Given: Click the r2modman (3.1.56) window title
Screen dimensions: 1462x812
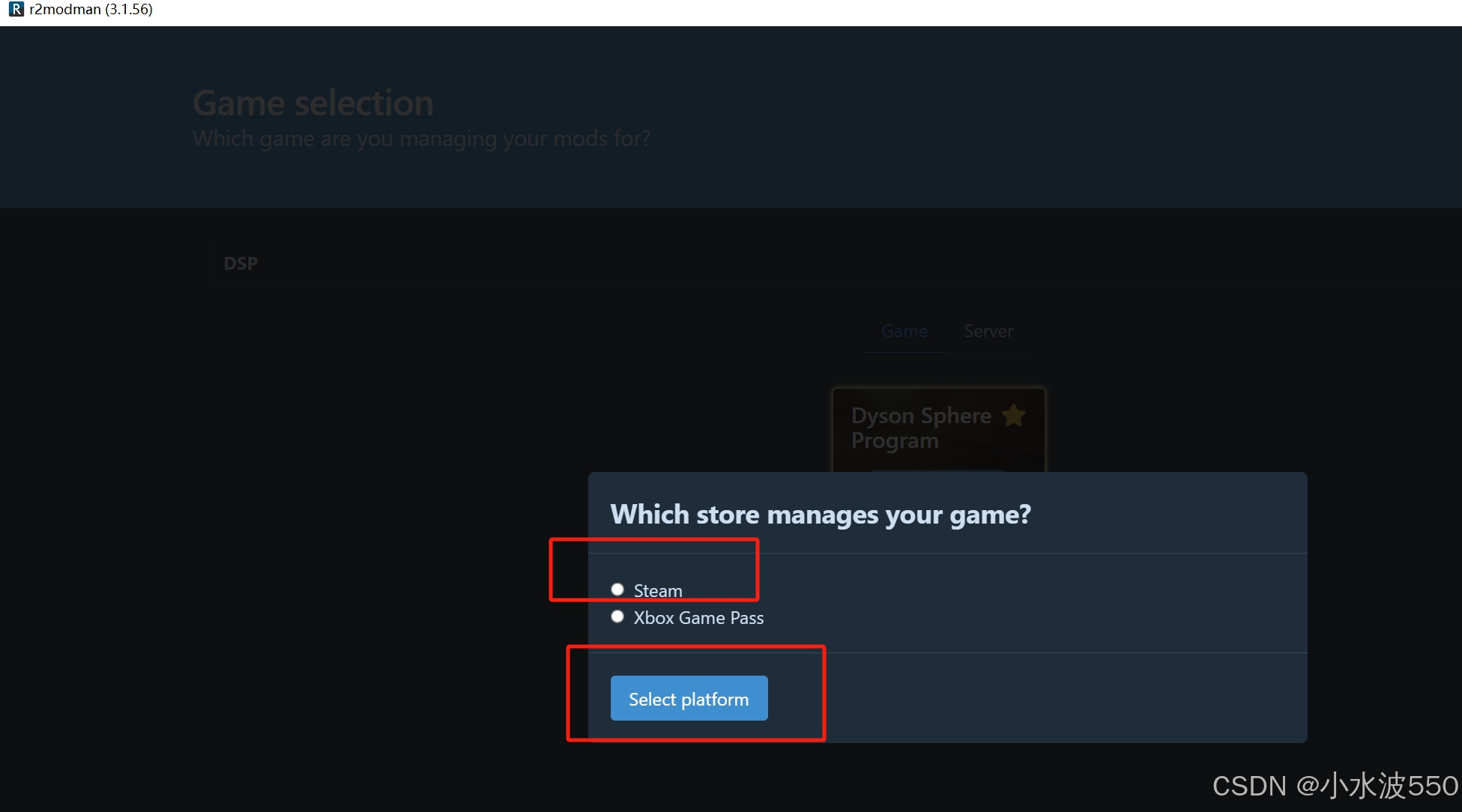Looking at the screenshot, I should [91, 9].
